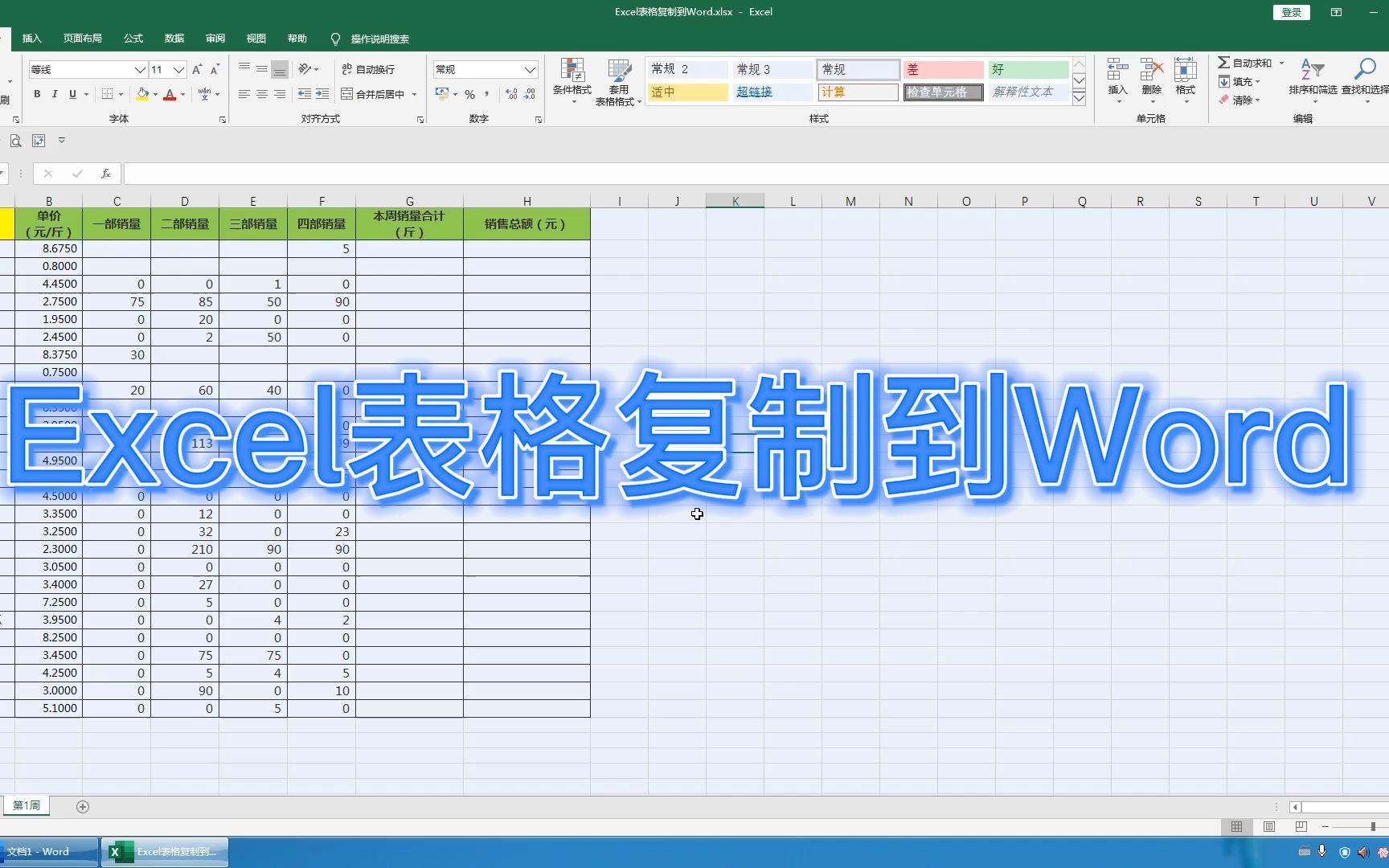The width and height of the screenshot is (1389, 868).
Task: Click the formula bar input
Action: (756, 174)
